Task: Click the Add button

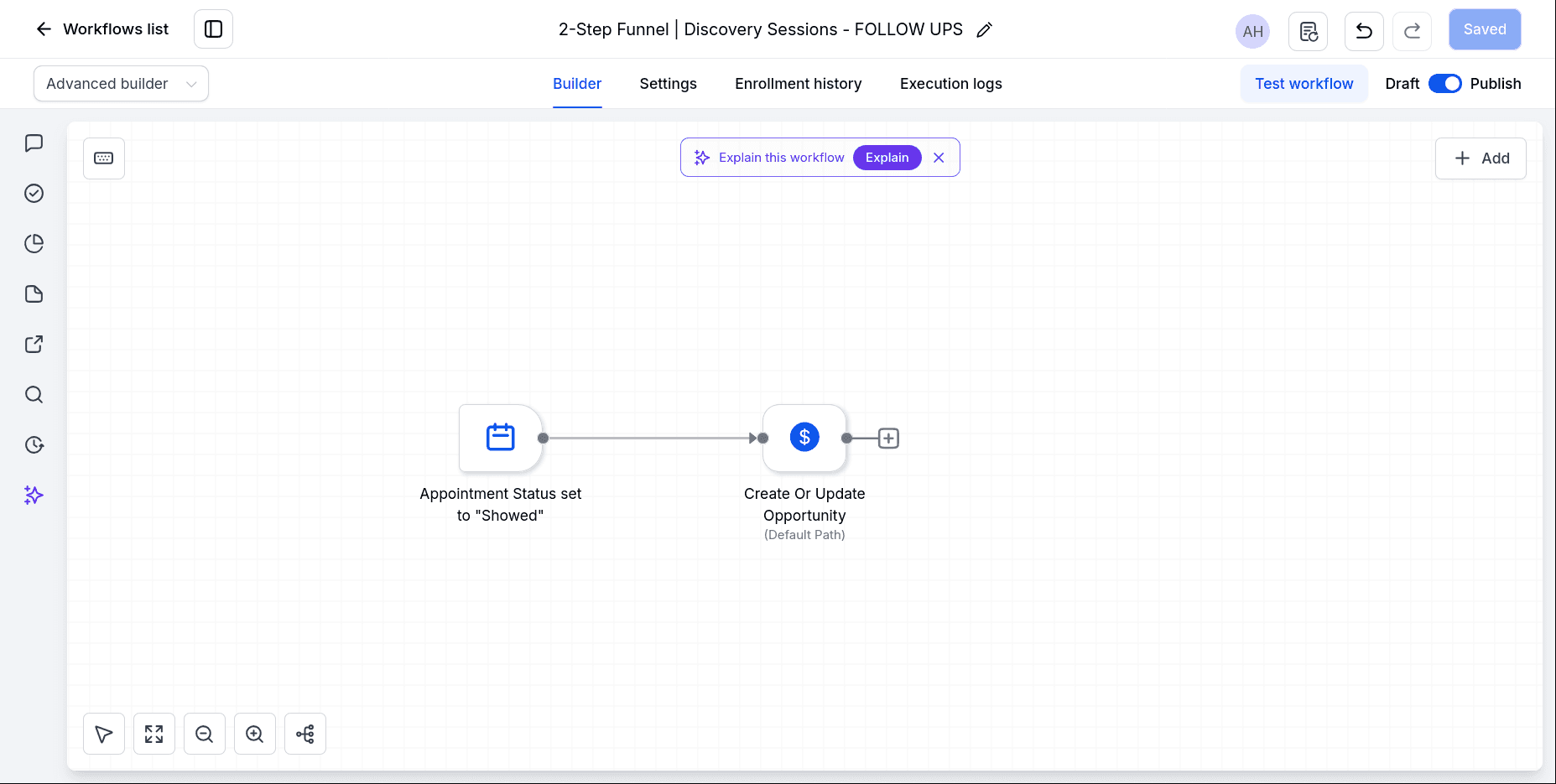Action: [x=1481, y=158]
